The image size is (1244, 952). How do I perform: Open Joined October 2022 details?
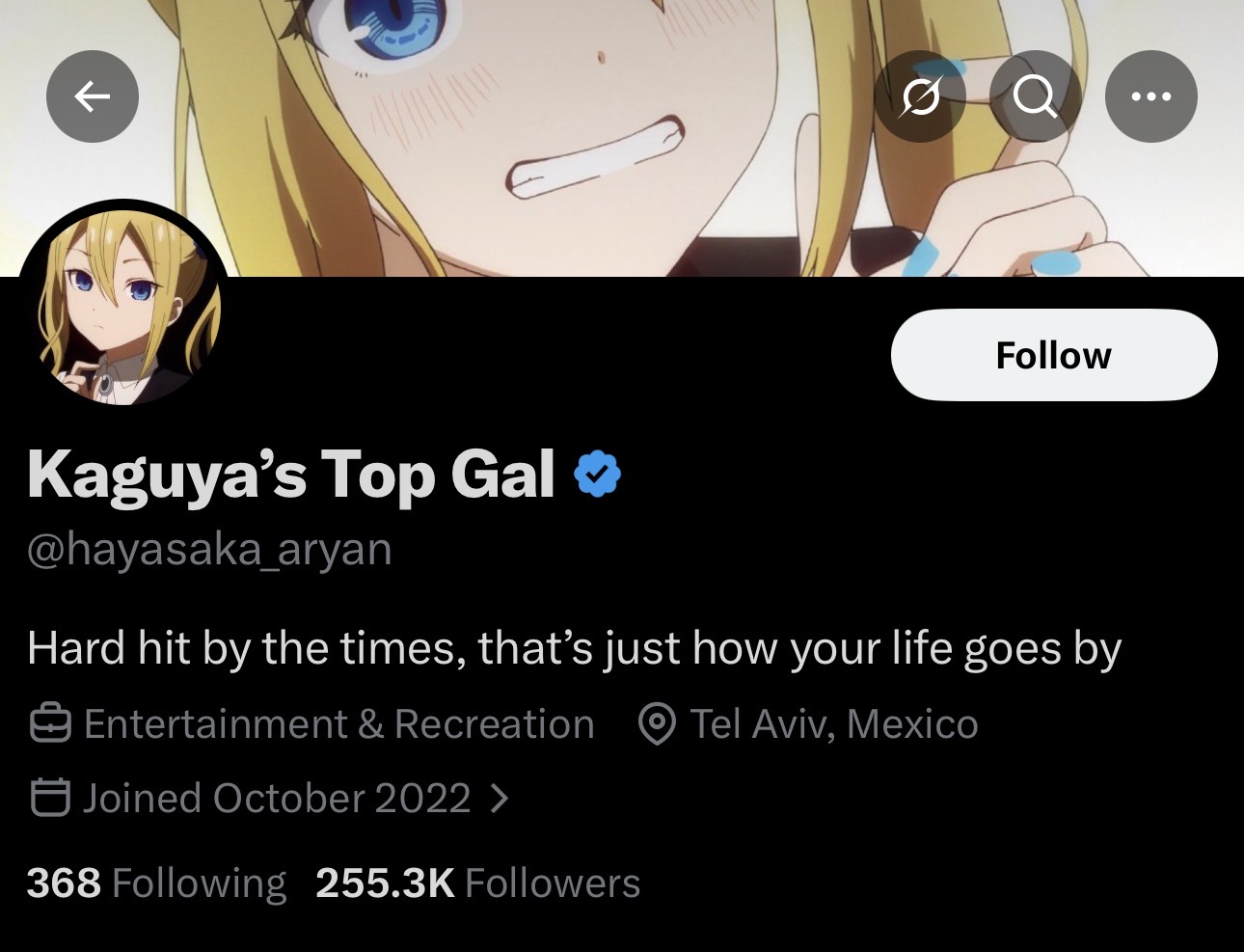point(277,799)
